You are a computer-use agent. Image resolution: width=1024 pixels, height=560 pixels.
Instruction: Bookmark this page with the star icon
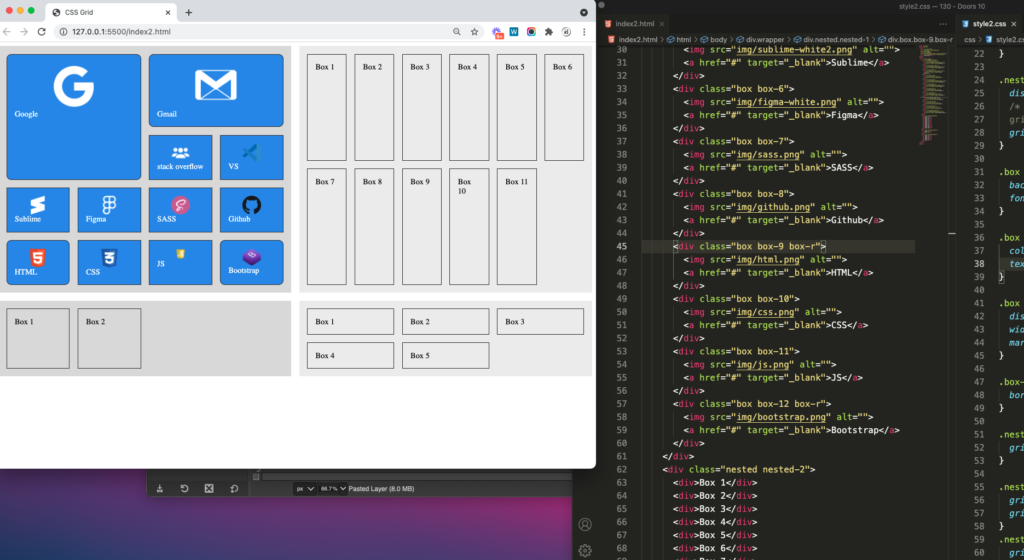tap(475, 31)
